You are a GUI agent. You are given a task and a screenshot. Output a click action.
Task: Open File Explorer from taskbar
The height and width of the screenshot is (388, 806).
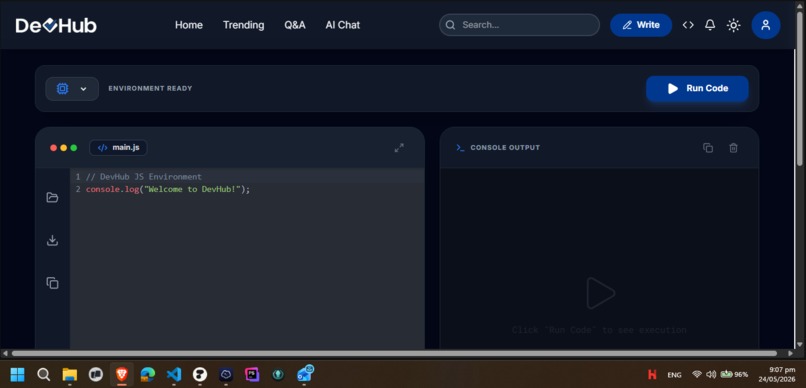pos(69,375)
